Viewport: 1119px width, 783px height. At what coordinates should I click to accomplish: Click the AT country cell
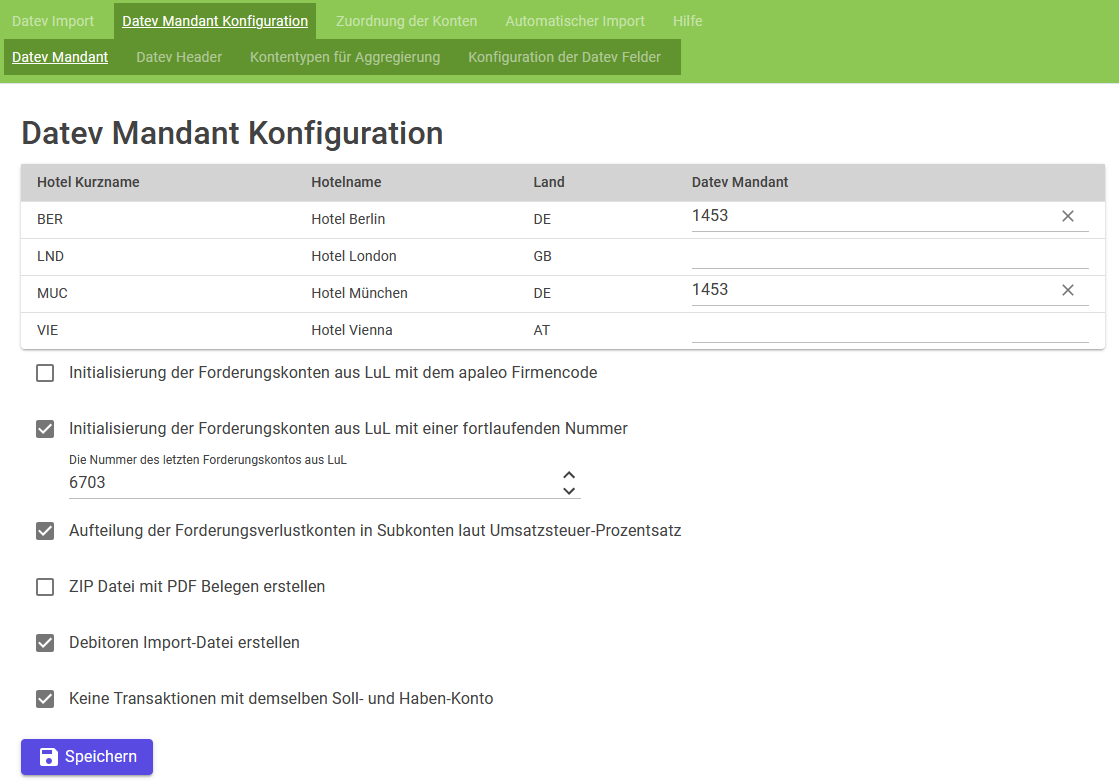click(x=542, y=330)
